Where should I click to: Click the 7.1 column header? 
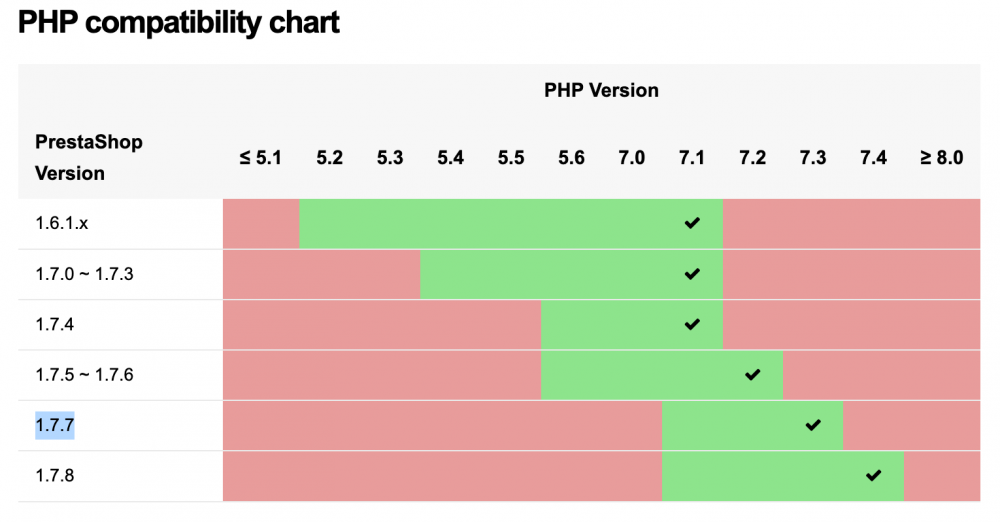click(692, 157)
